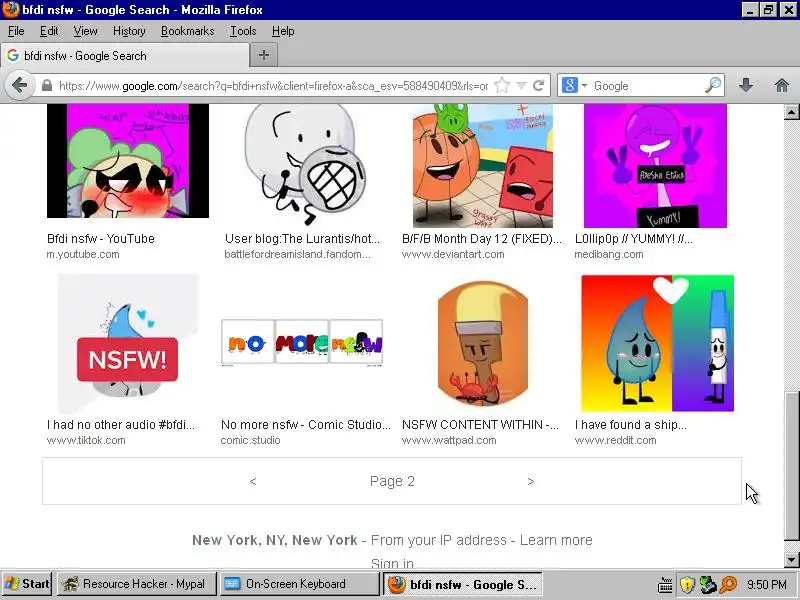Open the I have found a ship result
800x600 pixels.
631,424
